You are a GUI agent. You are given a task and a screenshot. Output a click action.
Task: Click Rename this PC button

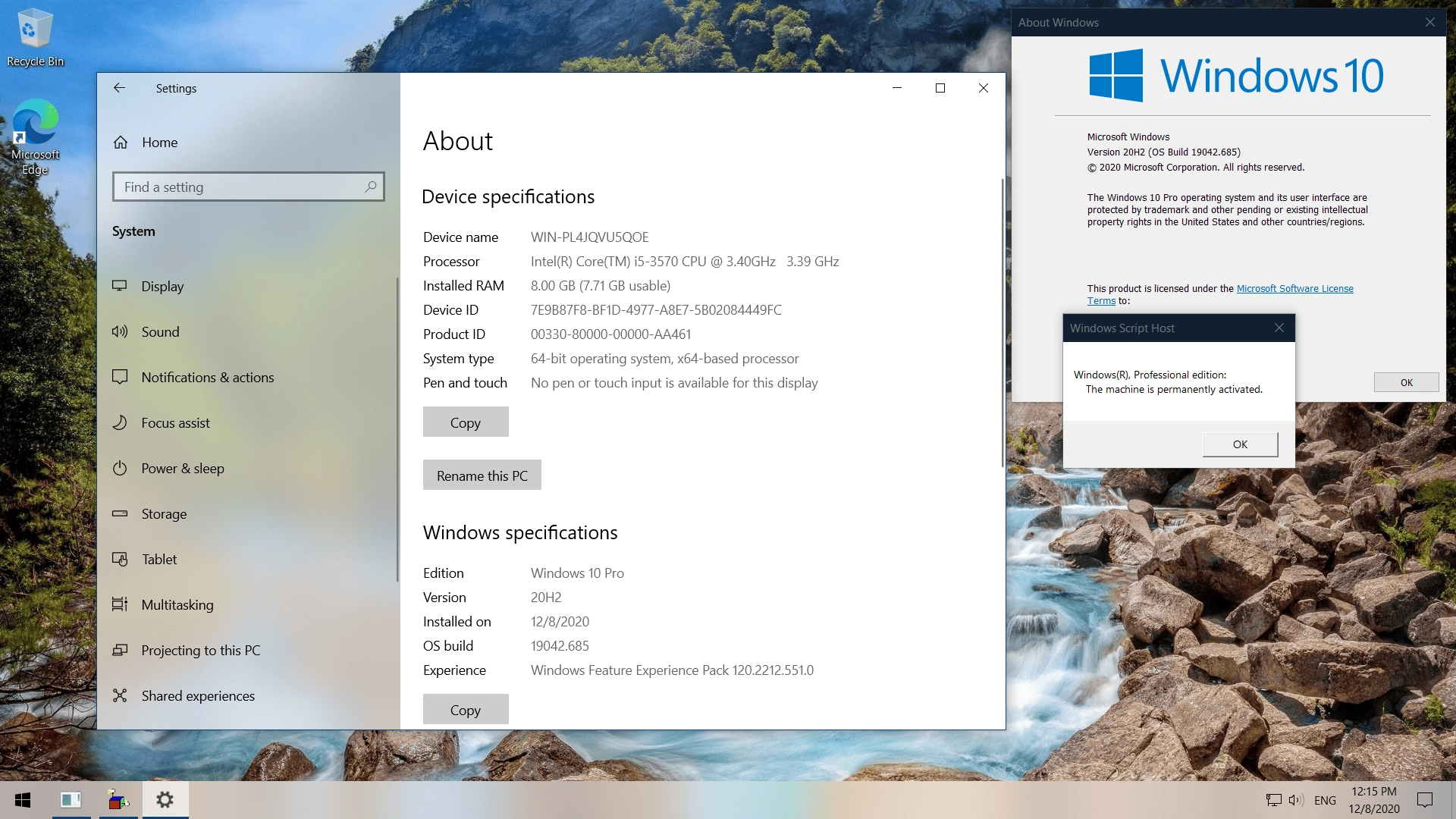point(482,475)
